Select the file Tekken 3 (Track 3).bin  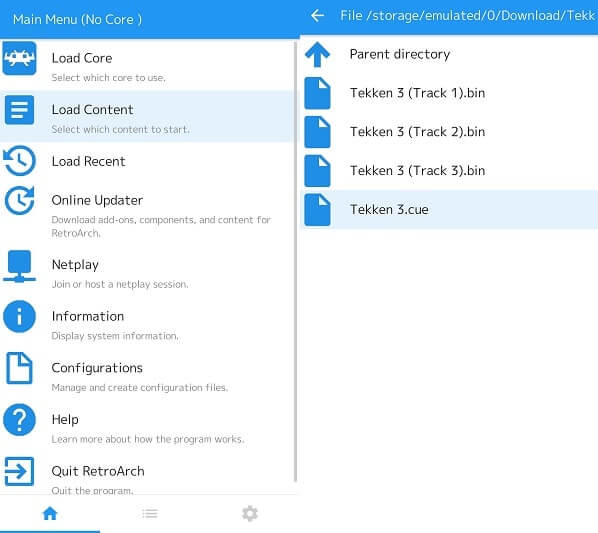449,171
